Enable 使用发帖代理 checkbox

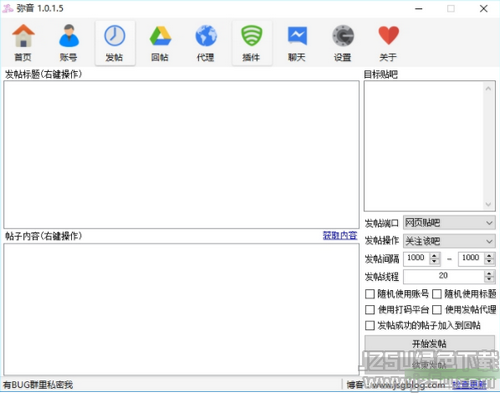click(437, 310)
